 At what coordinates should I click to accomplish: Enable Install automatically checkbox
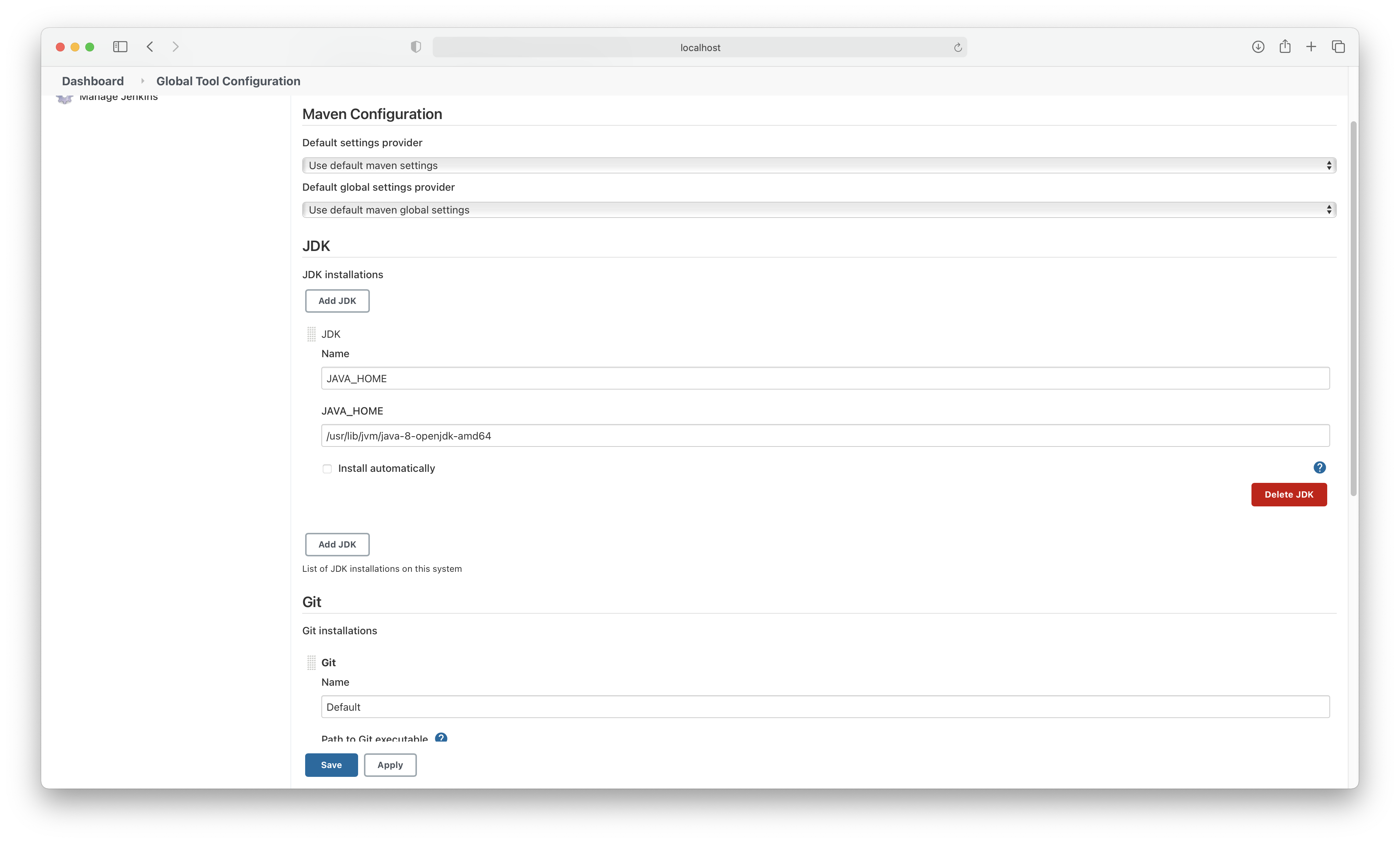click(327, 469)
